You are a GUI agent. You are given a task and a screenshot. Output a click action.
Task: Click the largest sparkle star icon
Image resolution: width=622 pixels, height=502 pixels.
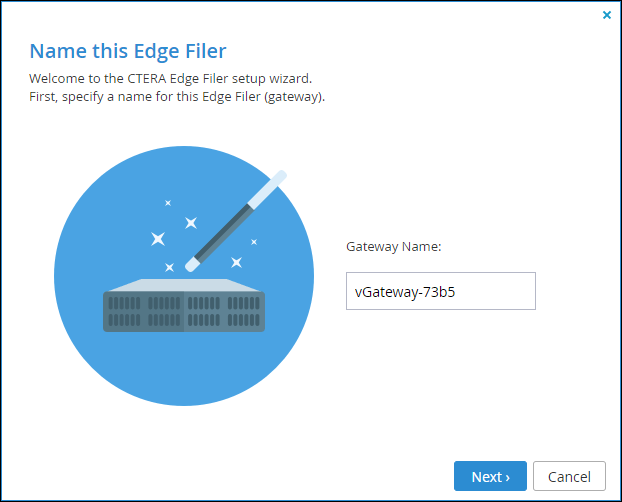(x=158, y=239)
